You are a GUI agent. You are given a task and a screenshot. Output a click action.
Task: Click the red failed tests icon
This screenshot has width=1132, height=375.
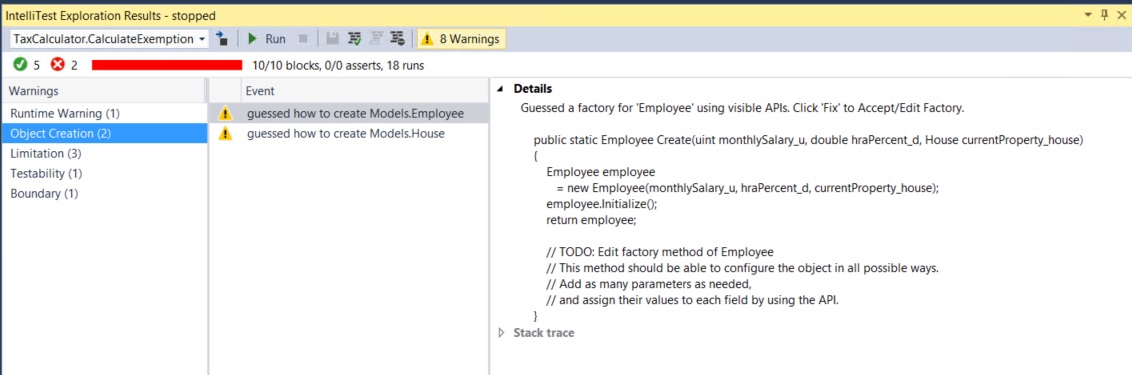58,66
